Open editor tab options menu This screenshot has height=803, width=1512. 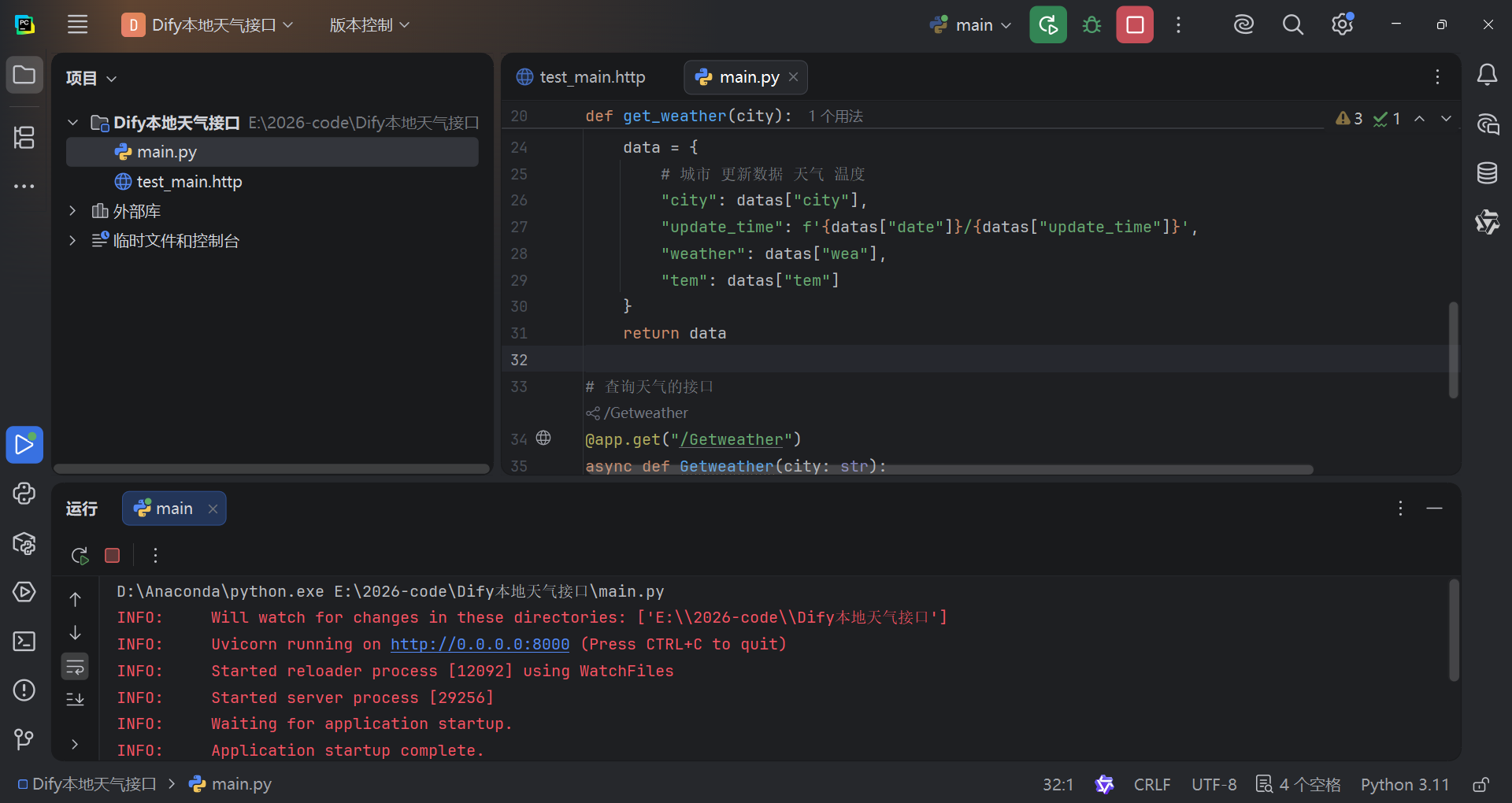[x=1437, y=76]
